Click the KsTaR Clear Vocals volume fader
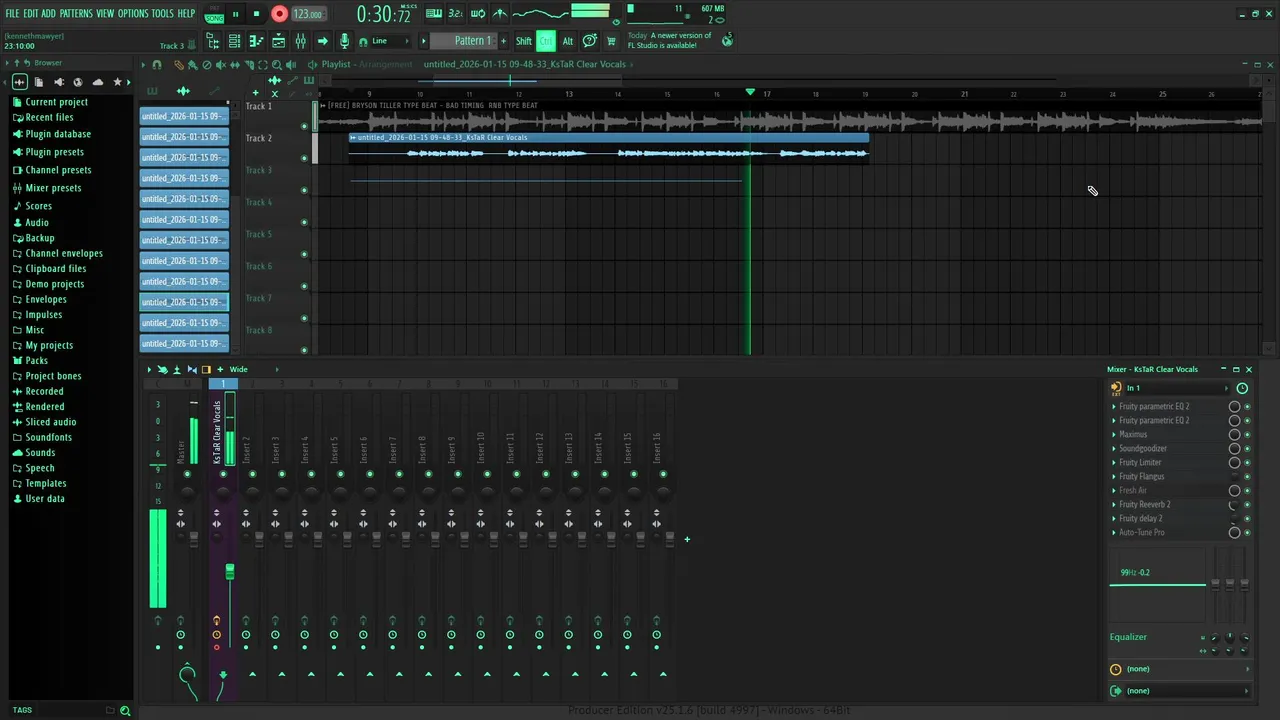This screenshot has height=720, width=1280. [x=230, y=572]
